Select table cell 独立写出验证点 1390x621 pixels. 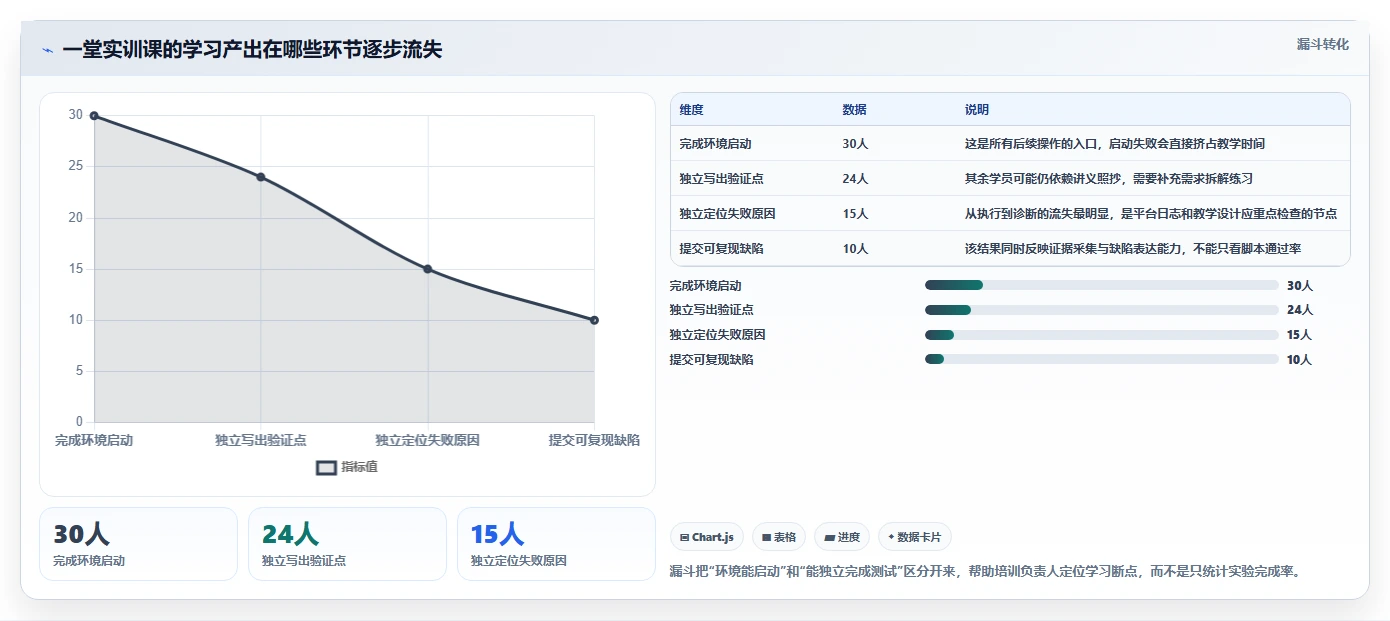pyautogui.click(x=721, y=179)
